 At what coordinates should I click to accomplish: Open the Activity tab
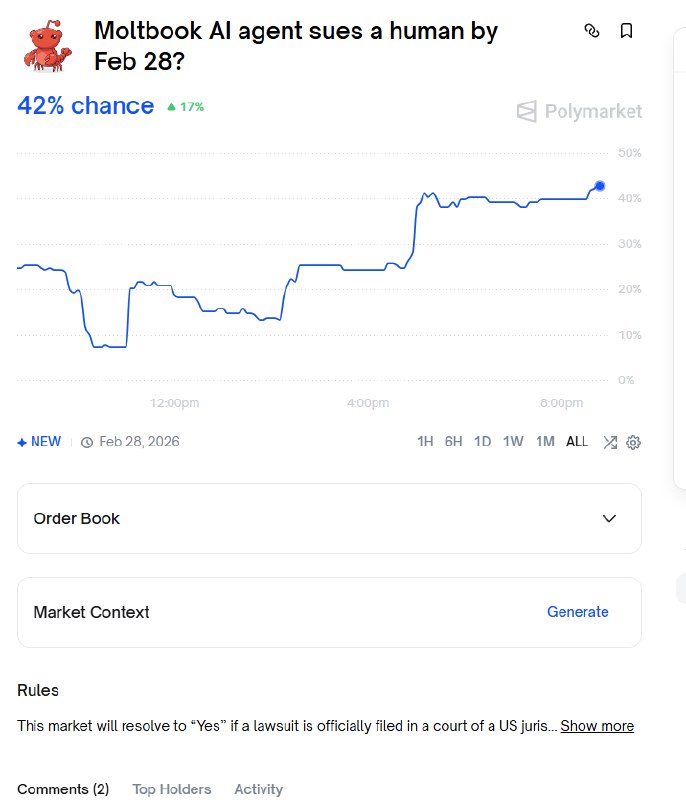259,789
